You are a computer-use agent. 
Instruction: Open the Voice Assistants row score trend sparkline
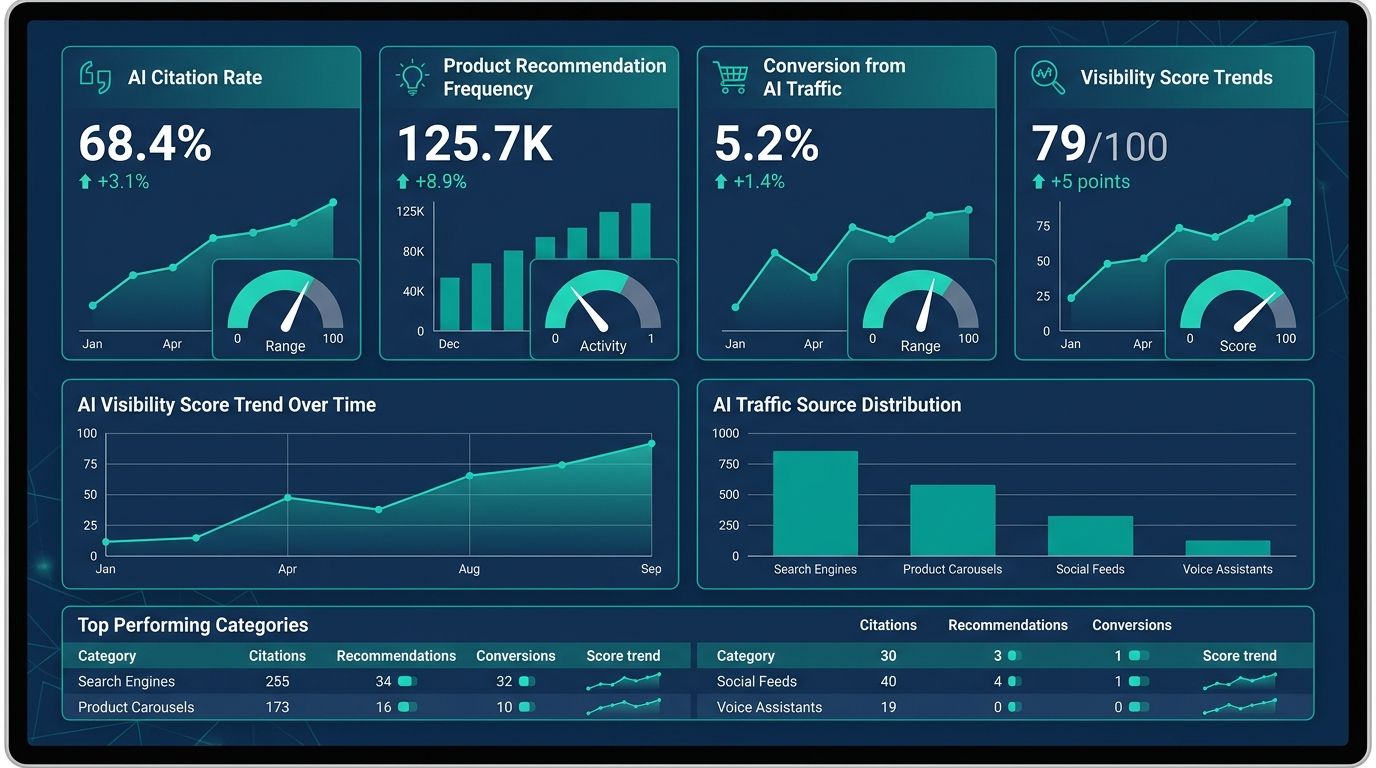pos(1240,706)
